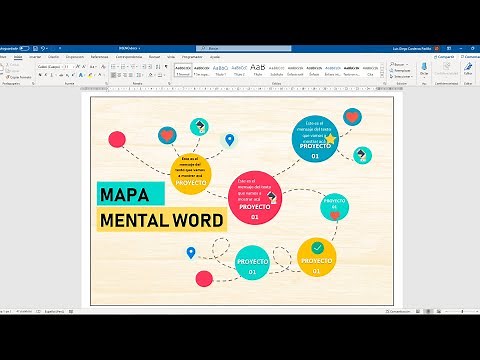Open the Paragraph dialog launcher
The width and height of the screenshot is (480, 360).
click(169, 83)
